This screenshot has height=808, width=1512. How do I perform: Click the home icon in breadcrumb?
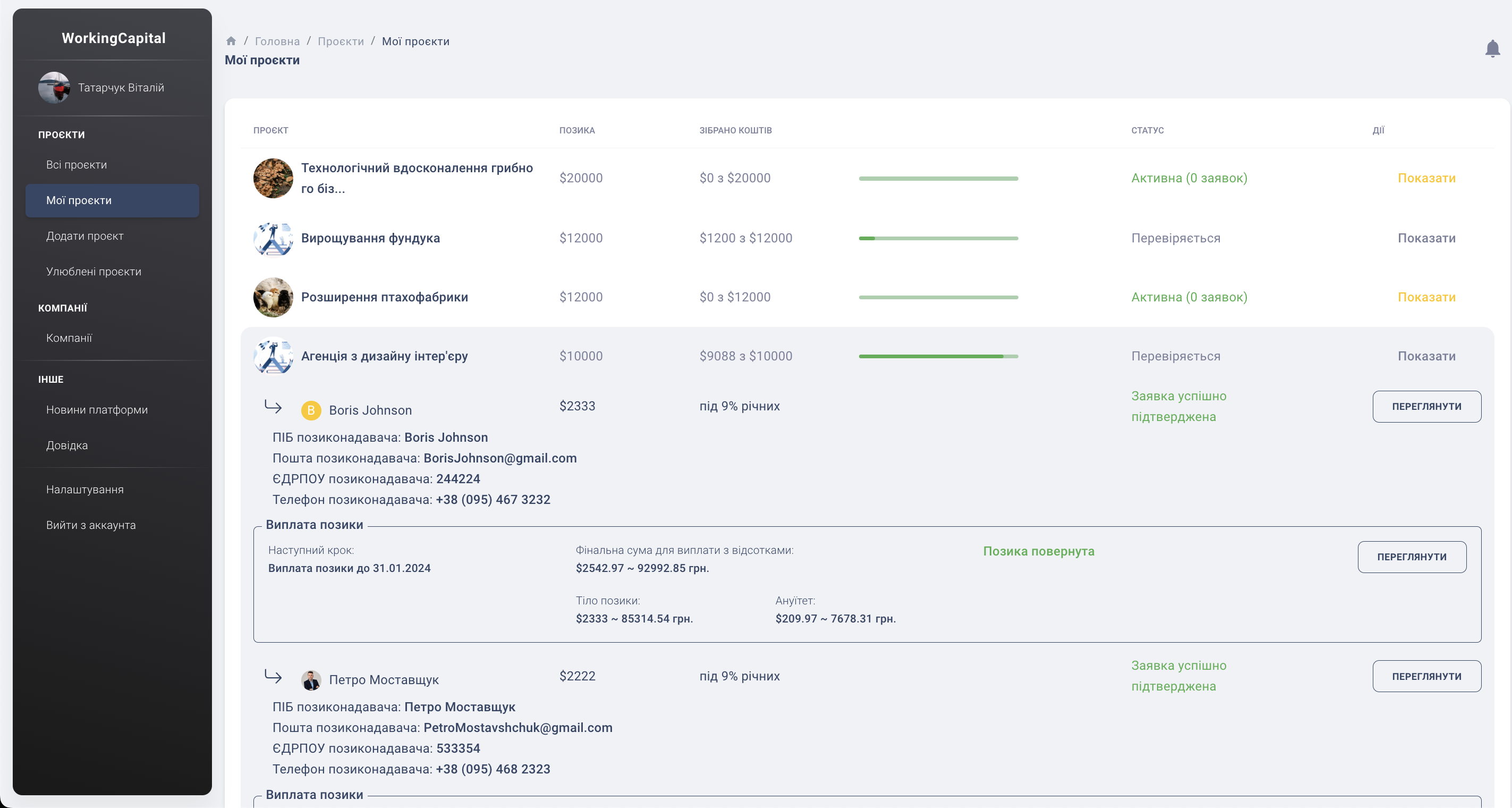[x=231, y=41]
